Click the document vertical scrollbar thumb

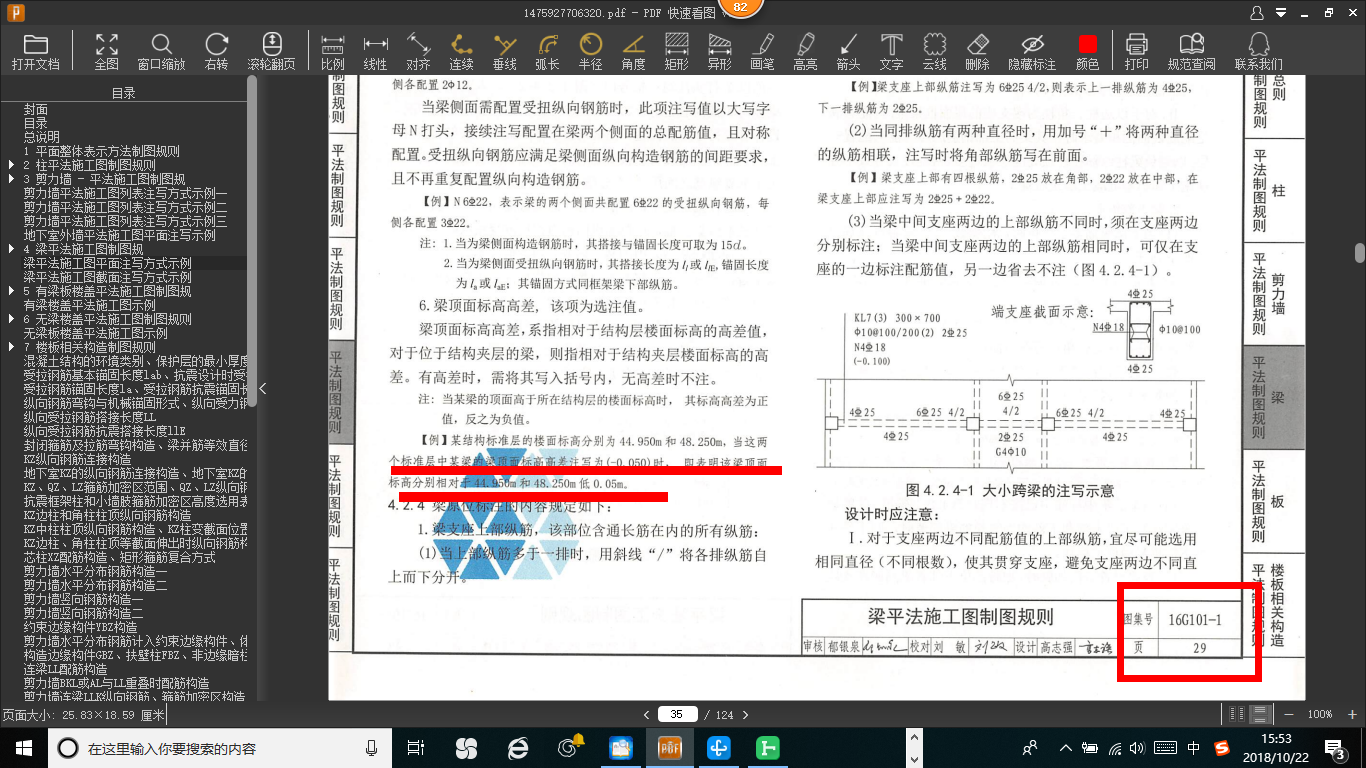point(1360,252)
